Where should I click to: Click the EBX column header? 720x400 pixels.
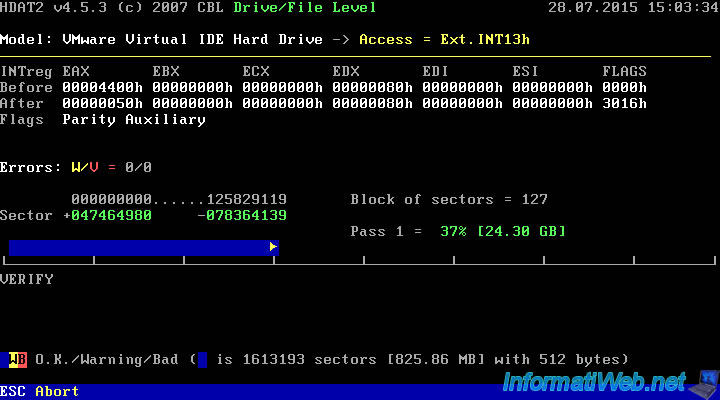(166, 72)
